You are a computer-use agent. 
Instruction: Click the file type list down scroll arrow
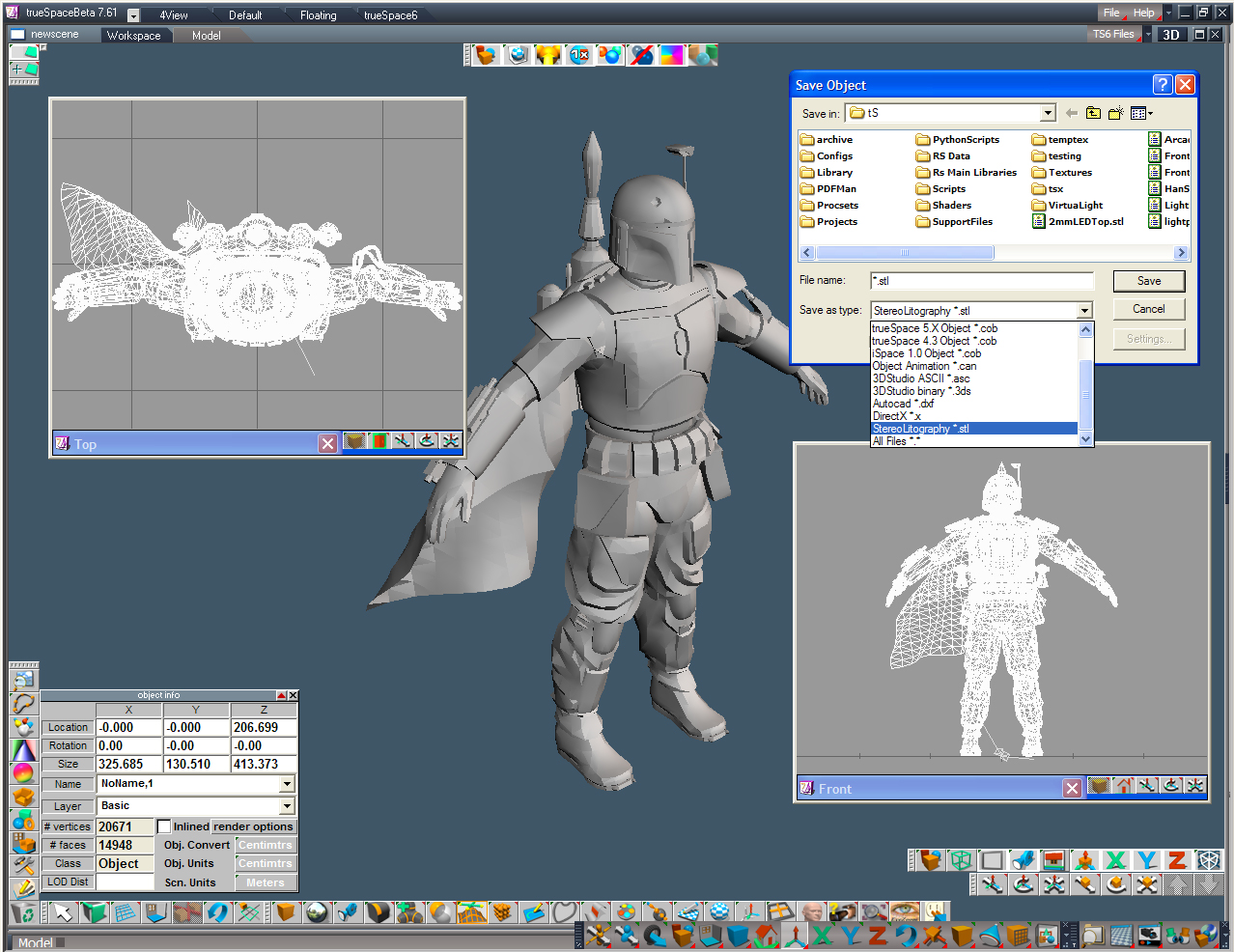click(x=1085, y=439)
